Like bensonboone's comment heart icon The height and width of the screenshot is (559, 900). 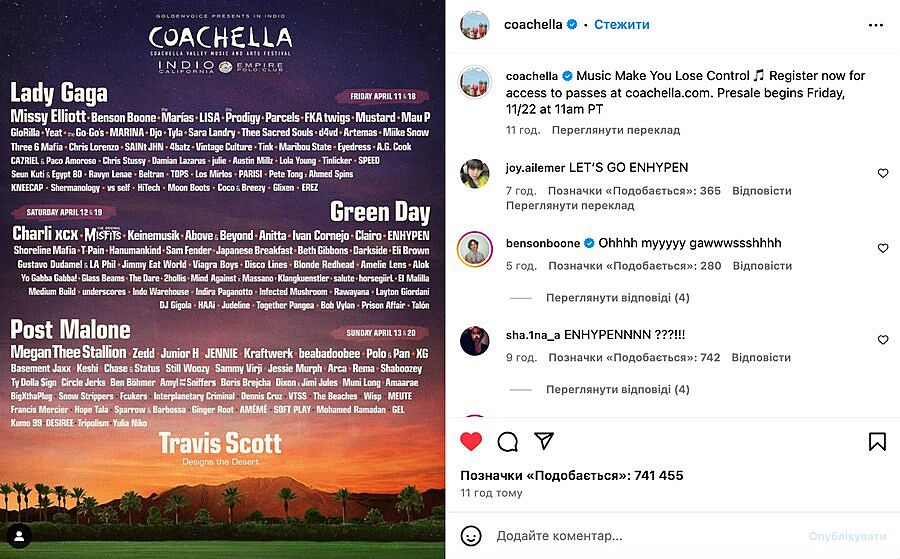[883, 248]
